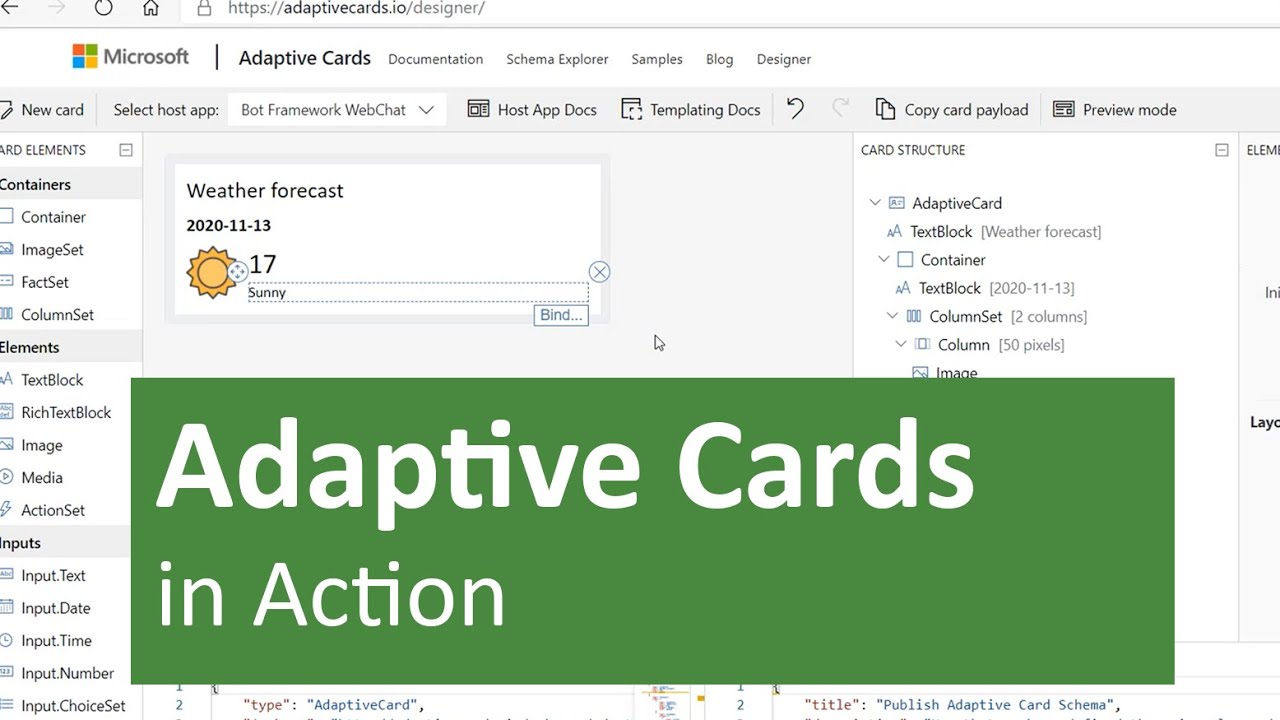Click the undo icon in the toolbar
1280x720 pixels.
coord(795,108)
